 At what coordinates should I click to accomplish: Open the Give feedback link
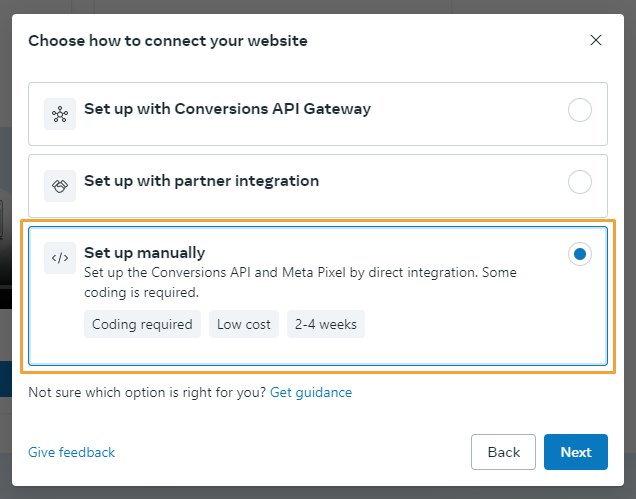click(x=71, y=452)
